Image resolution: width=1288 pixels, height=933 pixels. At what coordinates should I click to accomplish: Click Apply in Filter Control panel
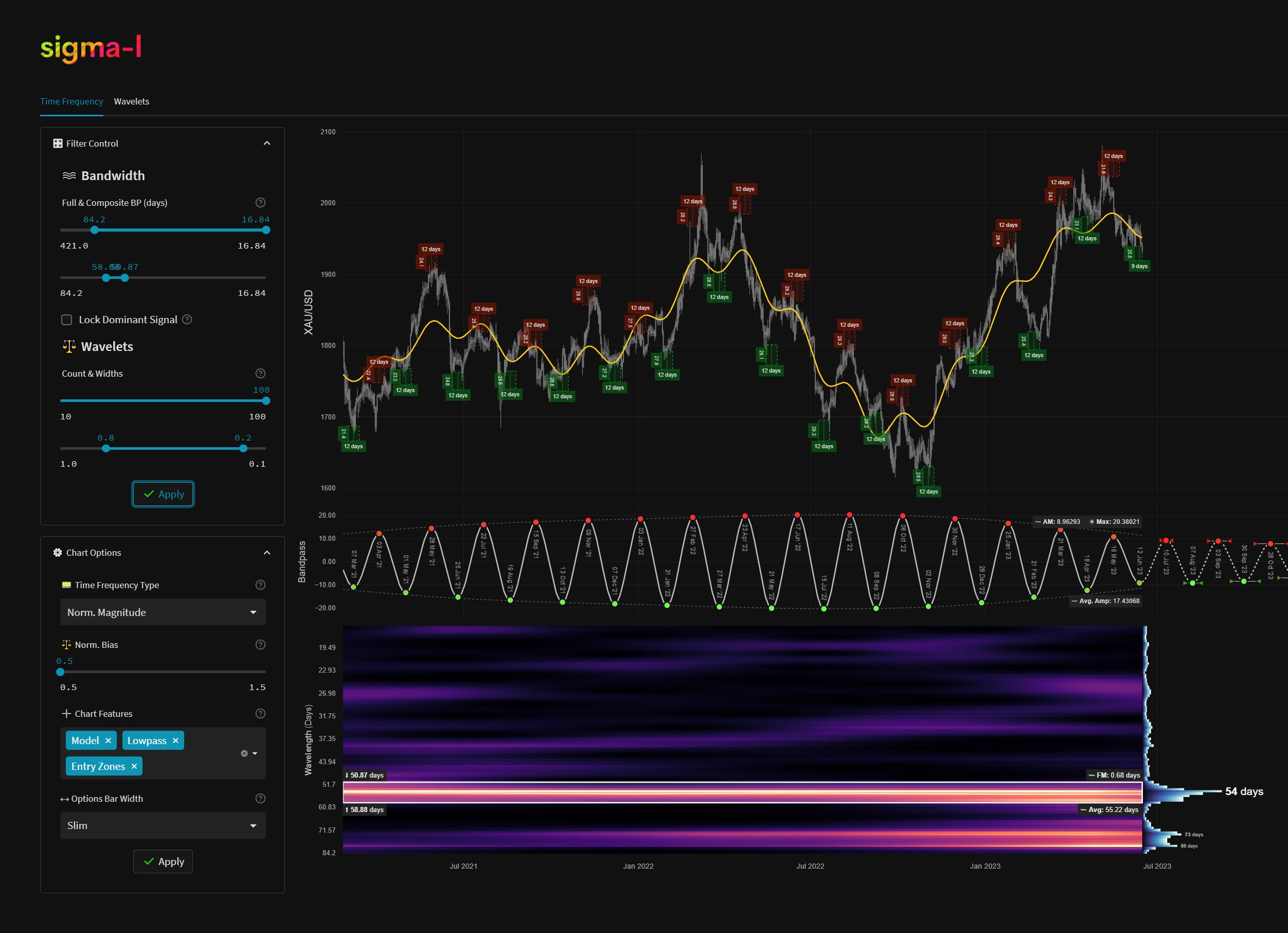click(x=163, y=494)
